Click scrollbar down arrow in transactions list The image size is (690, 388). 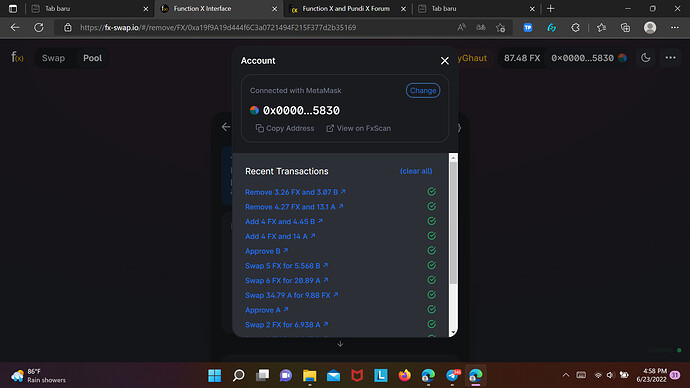click(453, 333)
